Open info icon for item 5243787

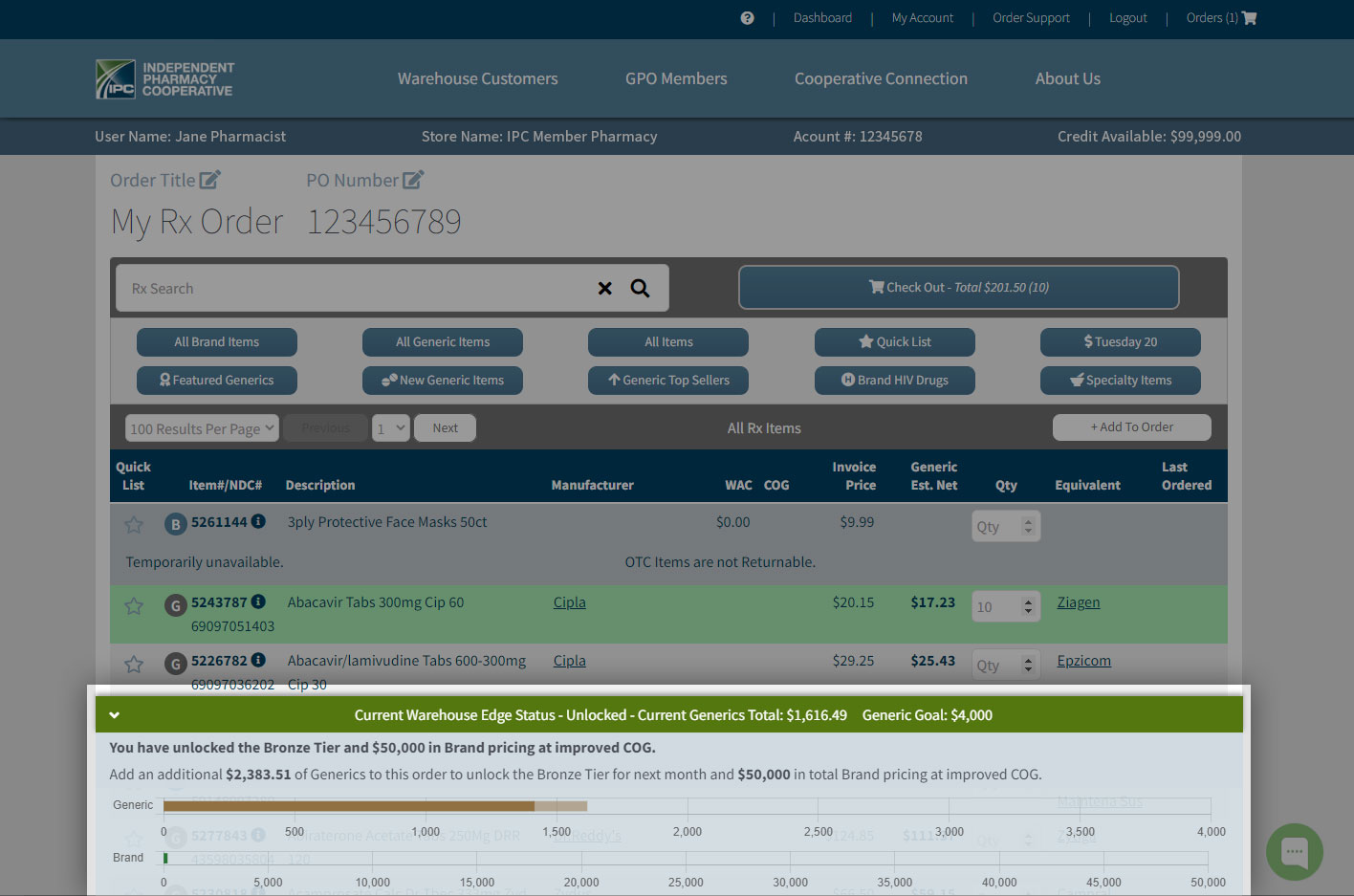tap(258, 601)
